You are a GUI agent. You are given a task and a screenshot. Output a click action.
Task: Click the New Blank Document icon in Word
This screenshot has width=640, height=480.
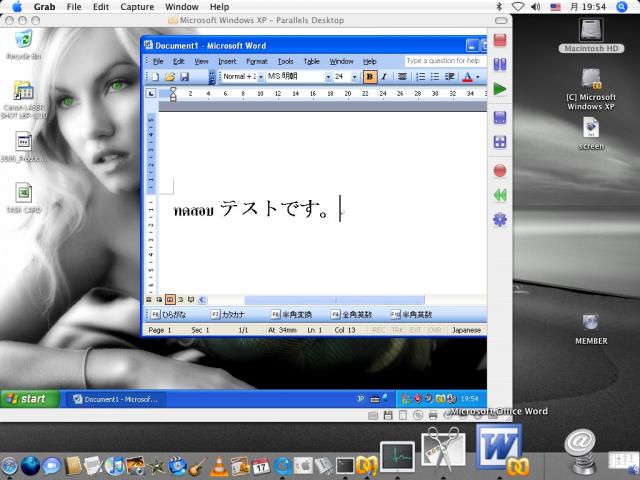coord(156,77)
